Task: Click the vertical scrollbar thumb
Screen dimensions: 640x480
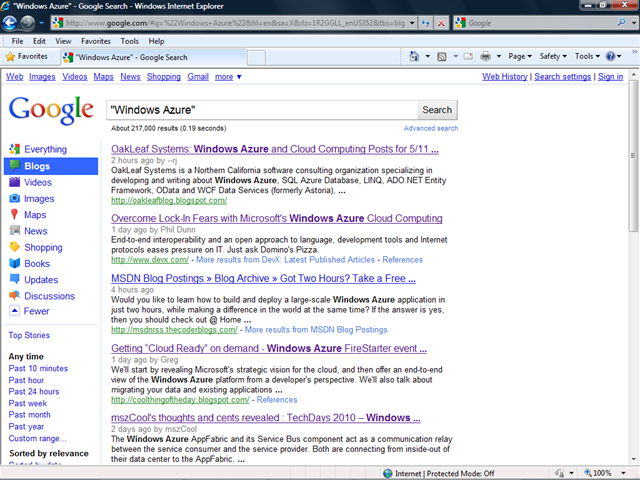Action: 633,156
